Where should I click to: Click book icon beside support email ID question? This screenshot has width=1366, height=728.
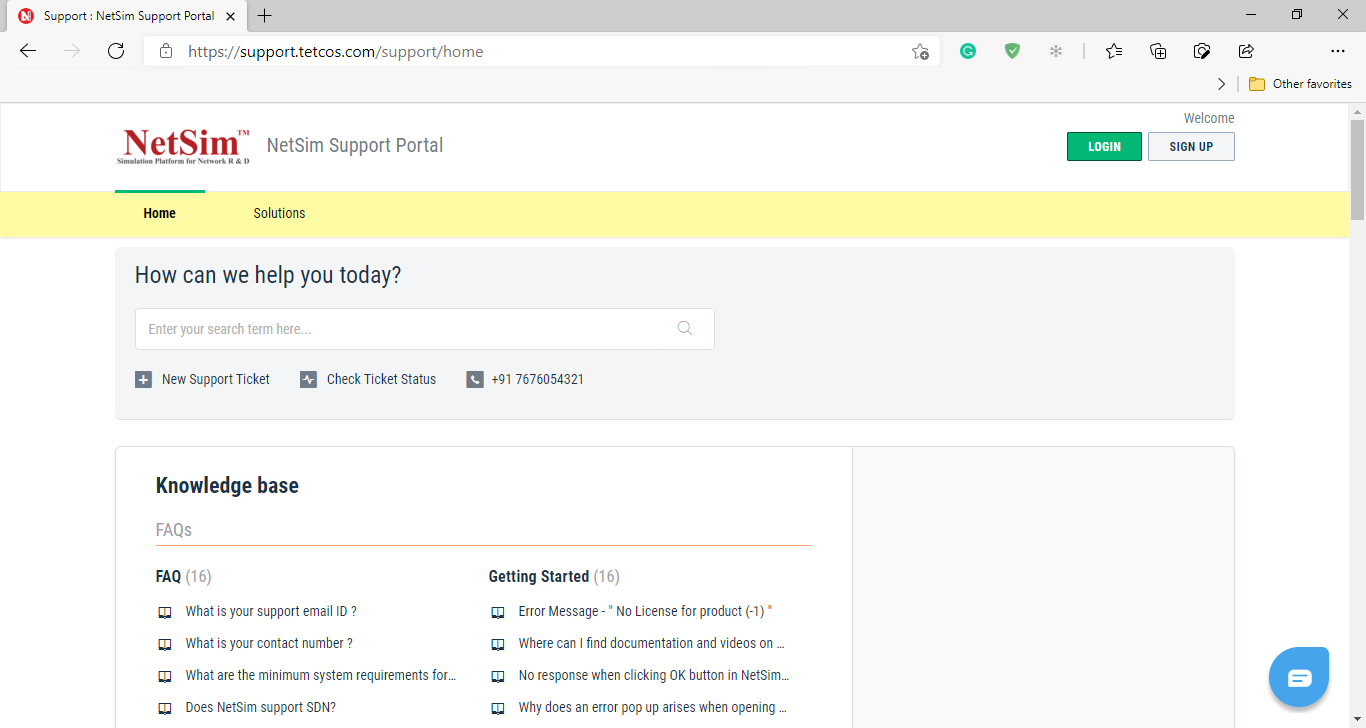(165, 612)
